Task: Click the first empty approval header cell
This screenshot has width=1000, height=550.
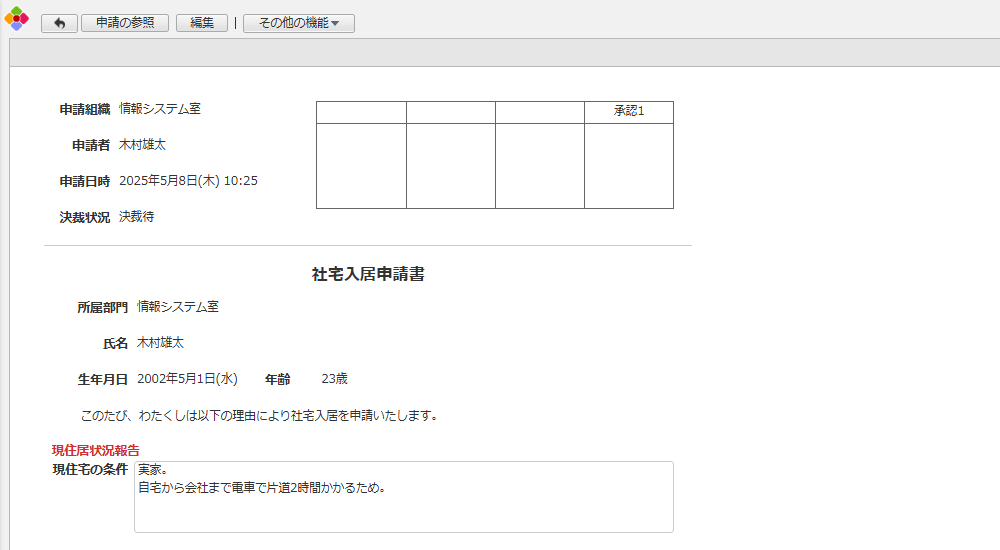Action: click(361, 112)
